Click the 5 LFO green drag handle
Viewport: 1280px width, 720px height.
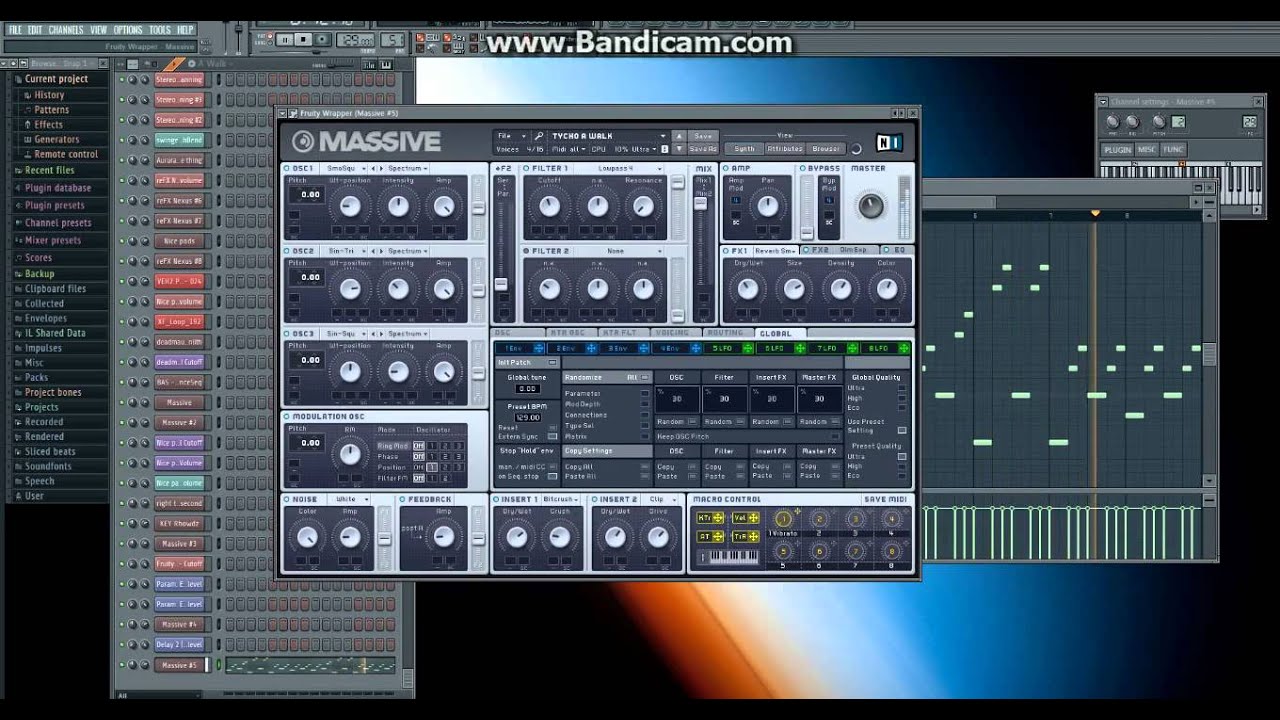pyautogui.click(x=747, y=348)
